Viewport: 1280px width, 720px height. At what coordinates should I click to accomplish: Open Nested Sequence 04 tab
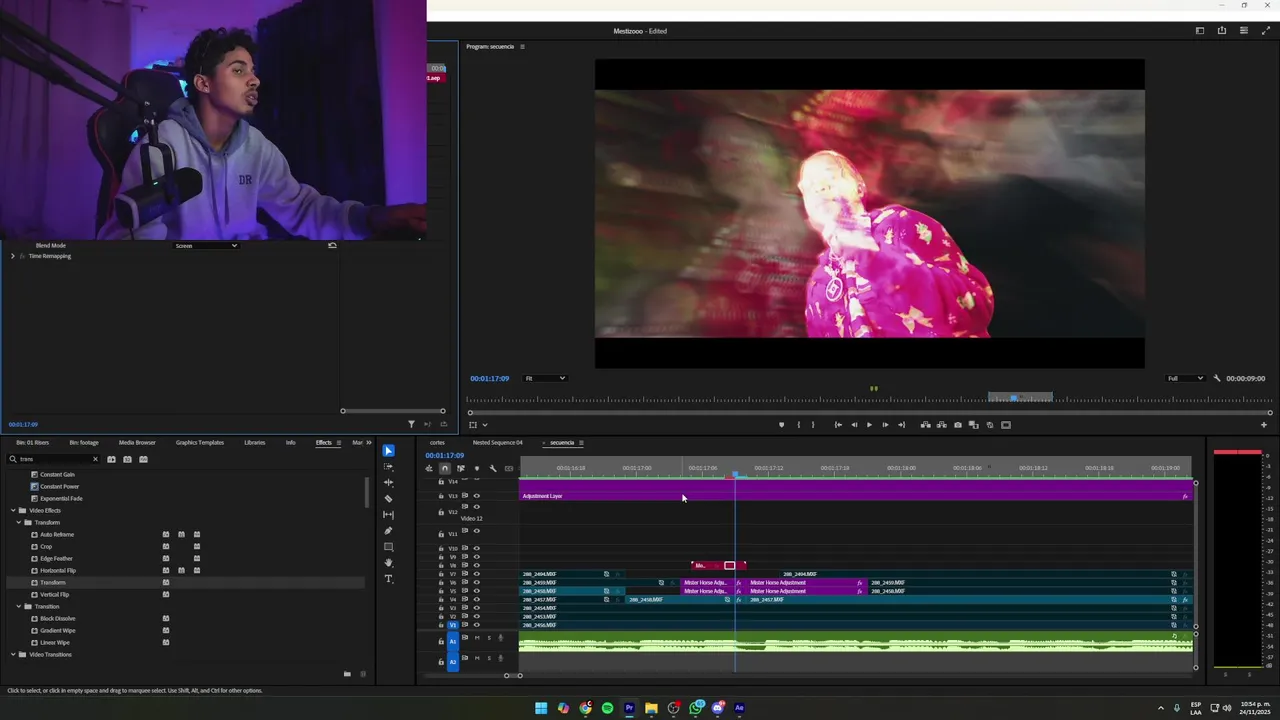[498, 442]
